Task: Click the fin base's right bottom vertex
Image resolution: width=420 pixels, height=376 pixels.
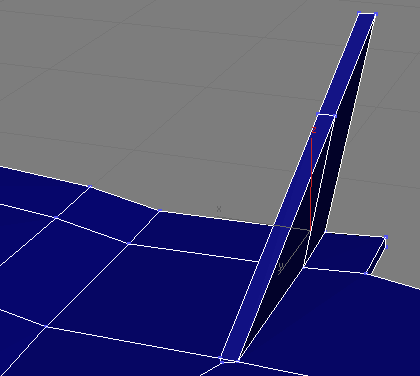Action: (238, 361)
